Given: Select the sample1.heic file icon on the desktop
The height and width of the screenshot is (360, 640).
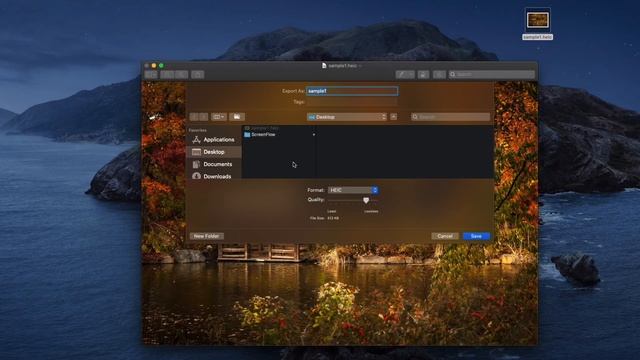Looking at the screenshot, I should pyautogui.click(x=537, y=20).
